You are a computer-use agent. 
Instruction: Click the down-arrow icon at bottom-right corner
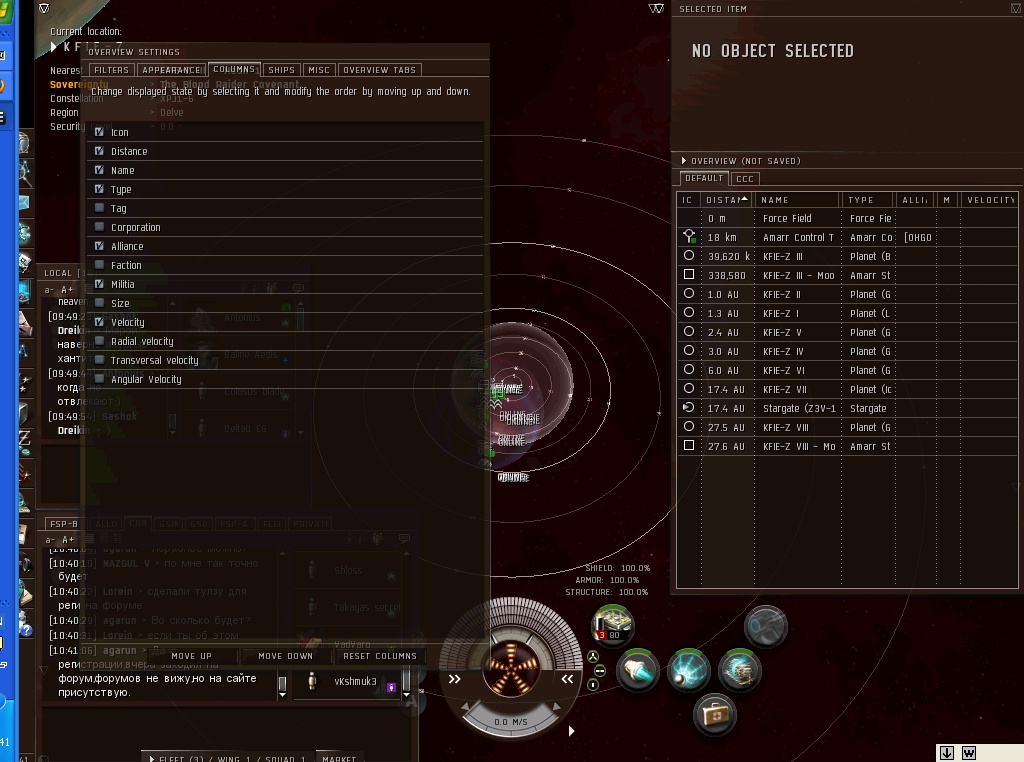tap(947, 753)
